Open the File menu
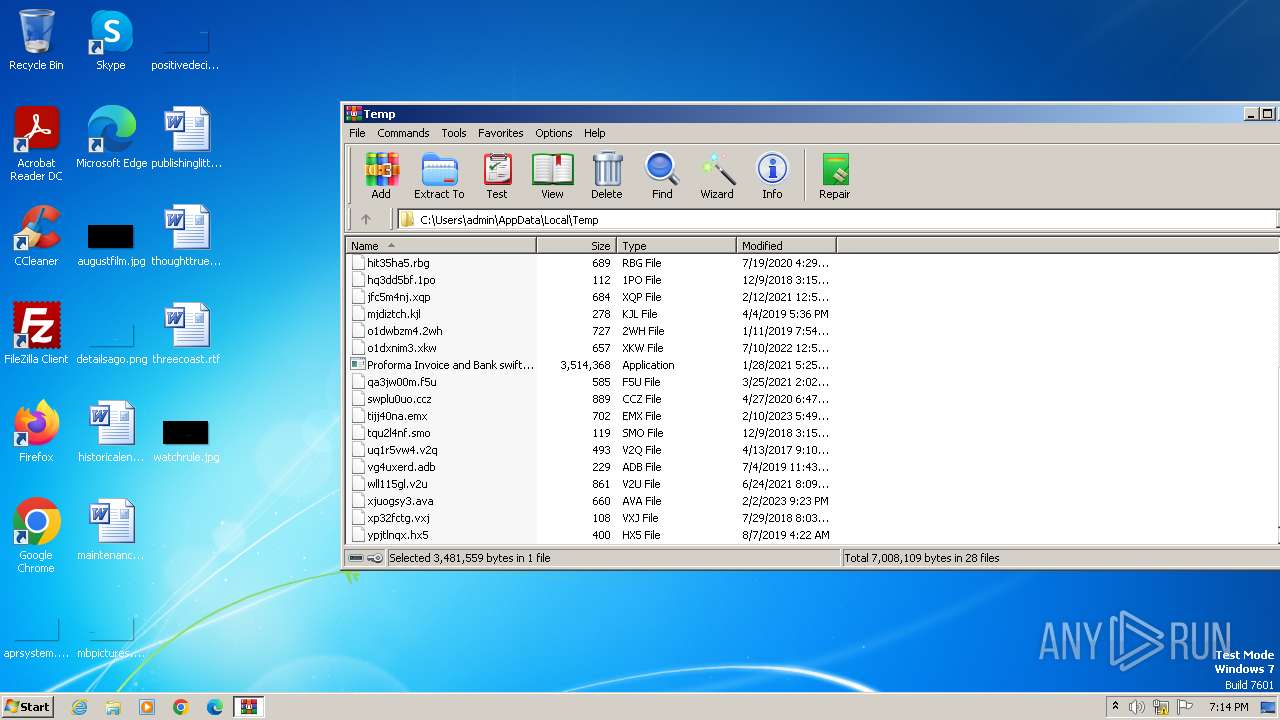1280x720 pixels. click(x=357, y=133)
